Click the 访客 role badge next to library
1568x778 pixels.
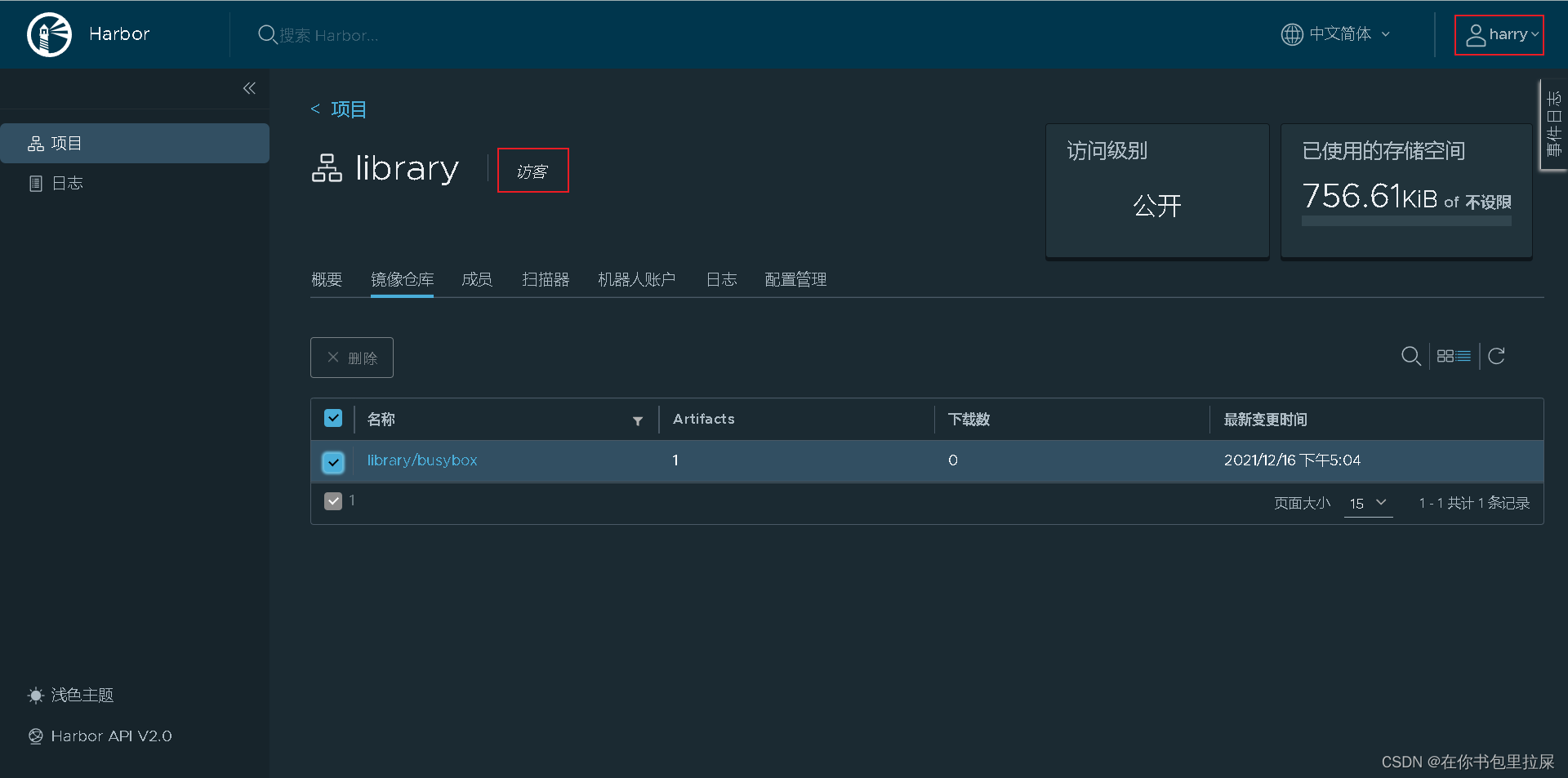pyautogui.click(x=532, y=171)
